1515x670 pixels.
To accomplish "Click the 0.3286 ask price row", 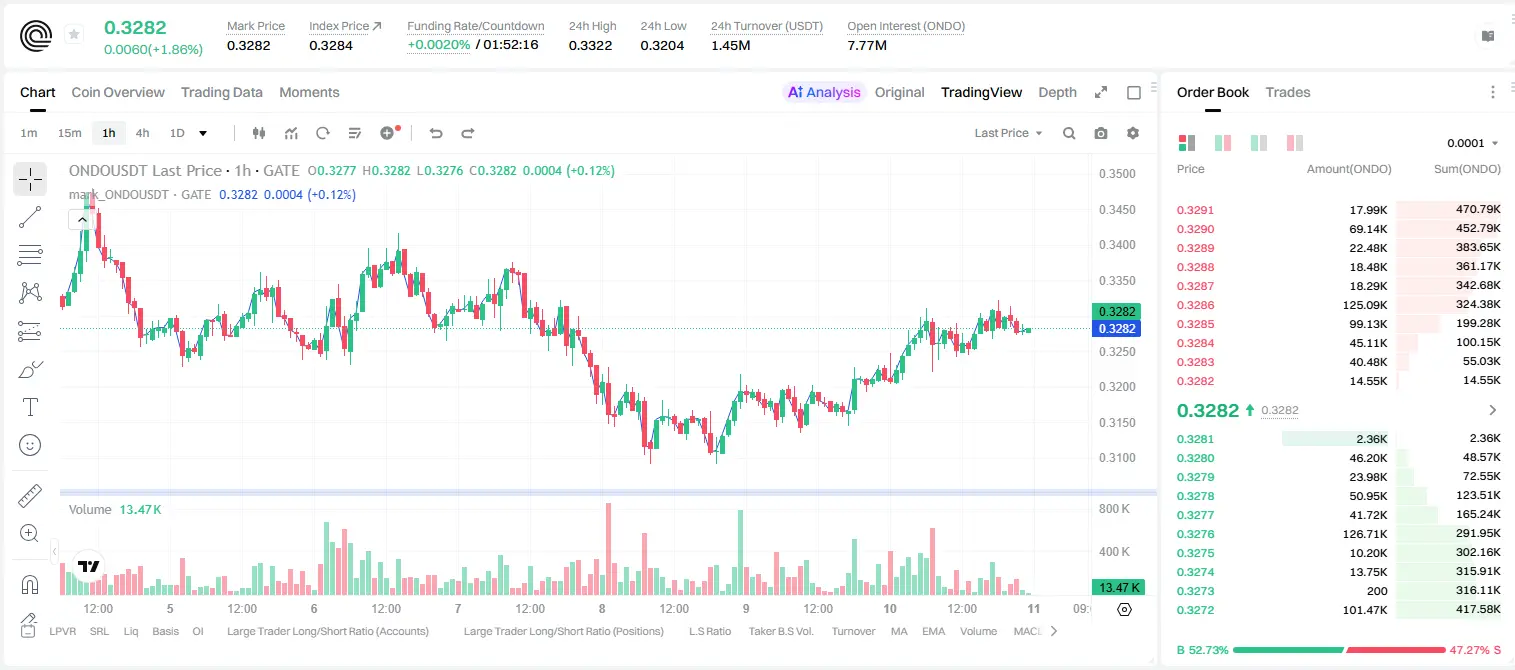I will 1338,305.
